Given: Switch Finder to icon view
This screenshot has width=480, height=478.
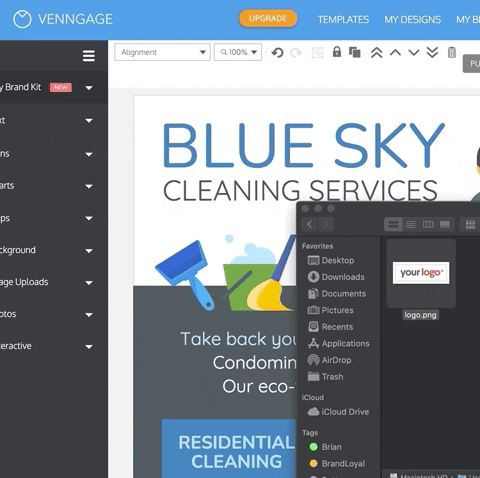Looking at the screenshot, I should click(x=394, y=224).
